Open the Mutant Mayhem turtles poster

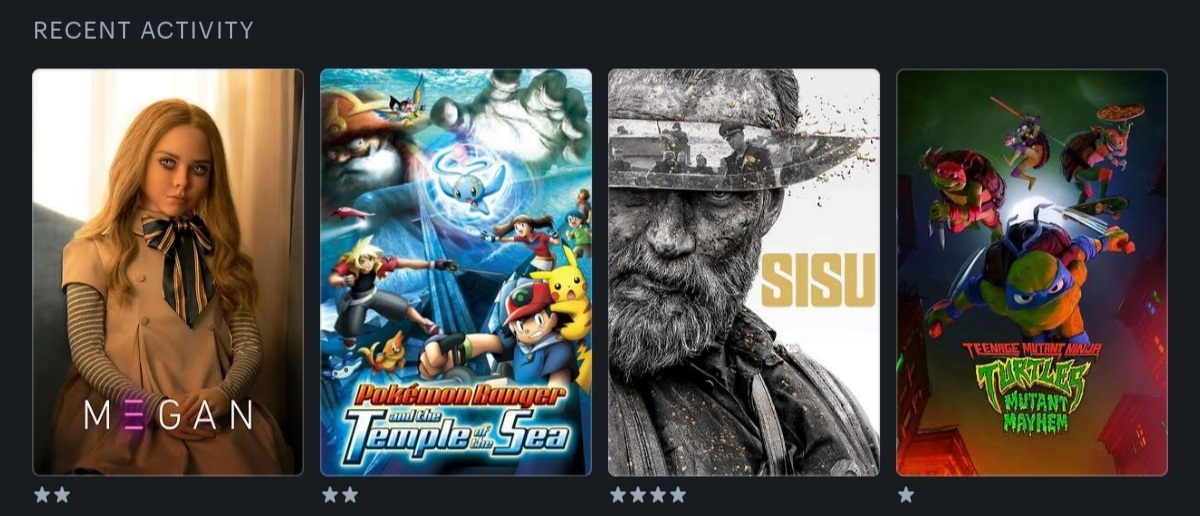(1032, 272)
